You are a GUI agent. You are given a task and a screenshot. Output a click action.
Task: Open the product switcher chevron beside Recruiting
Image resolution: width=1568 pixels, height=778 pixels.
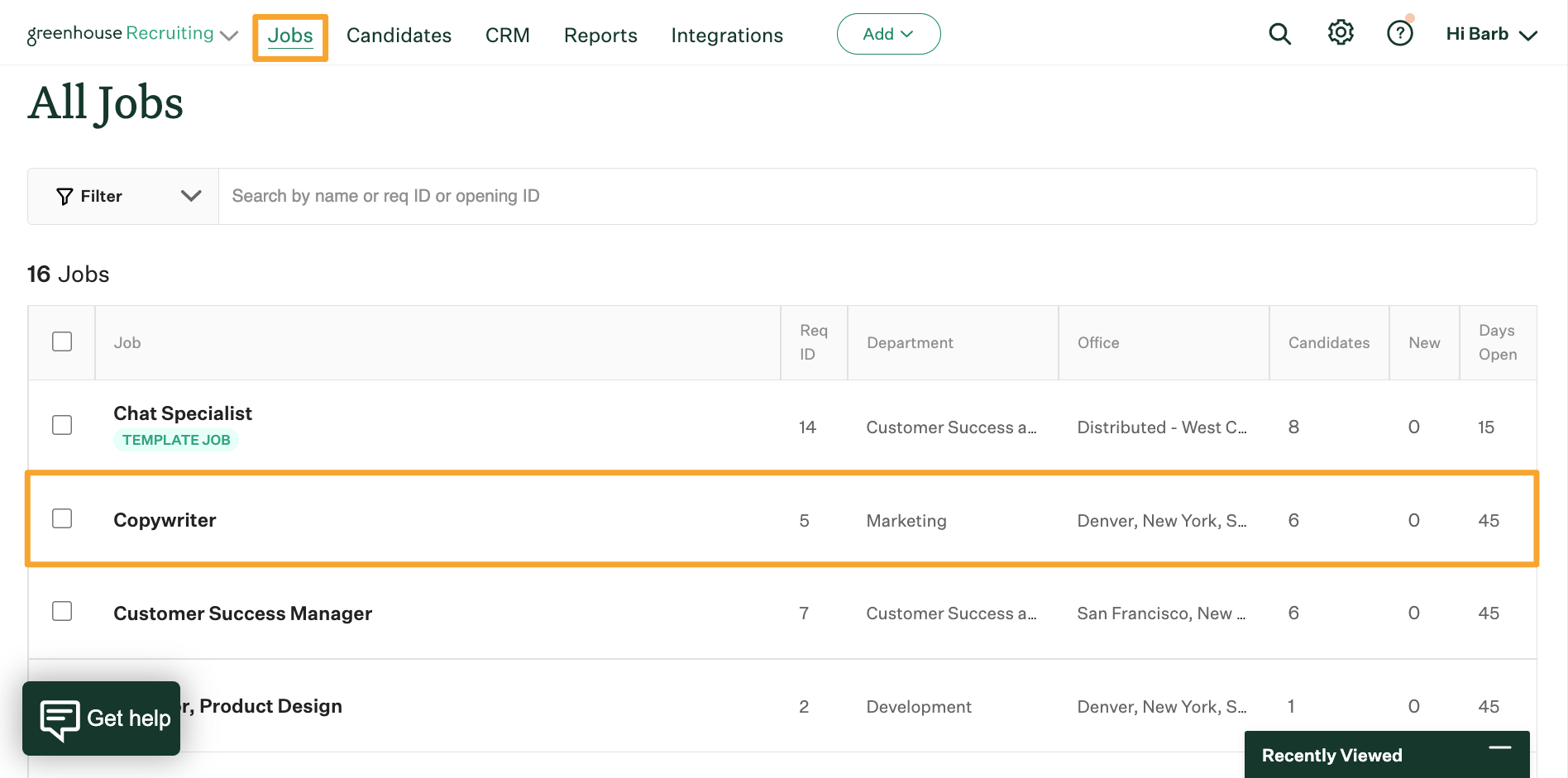coord(229,36)
